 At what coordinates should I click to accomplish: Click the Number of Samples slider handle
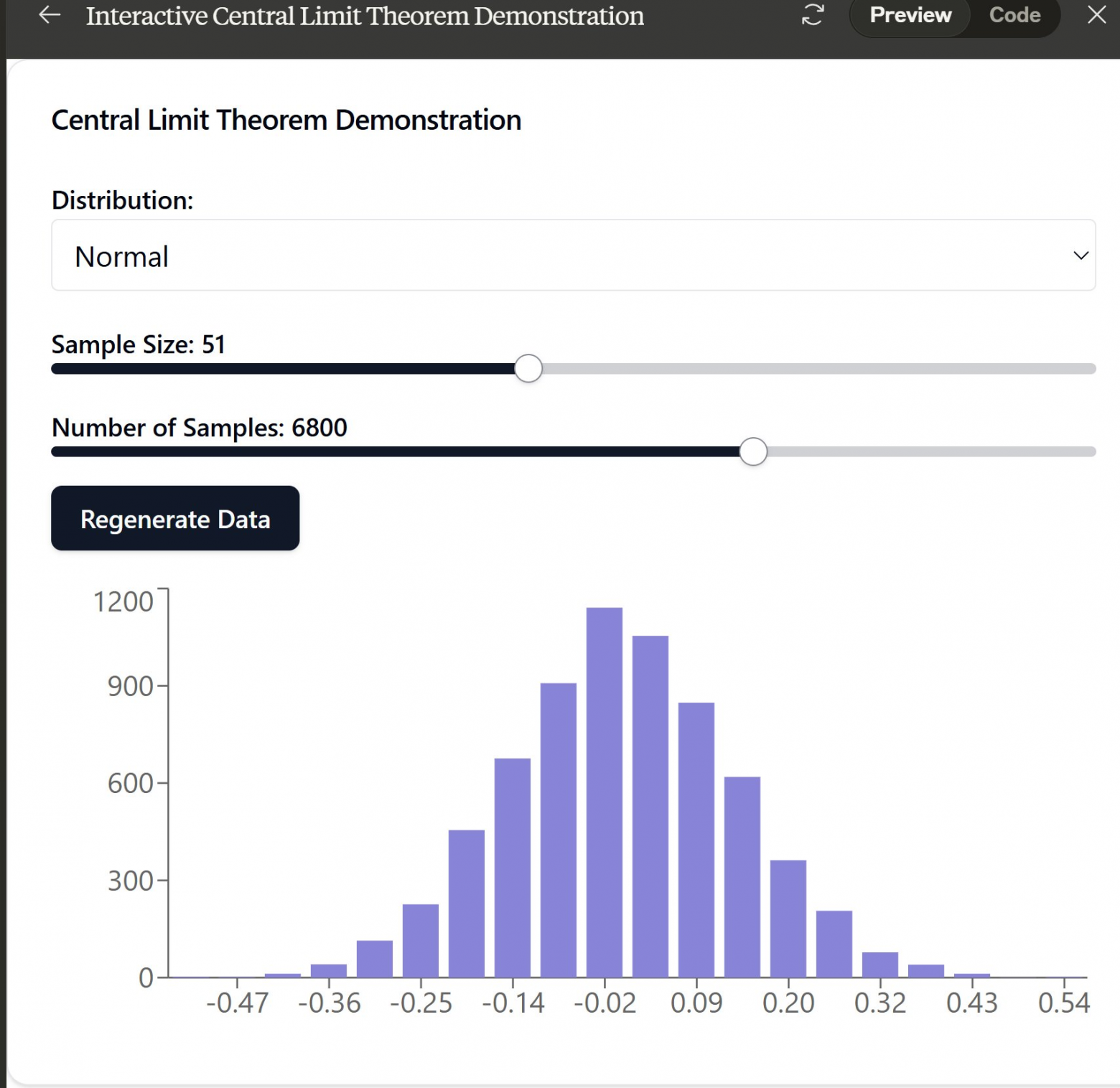pos(753,451)
